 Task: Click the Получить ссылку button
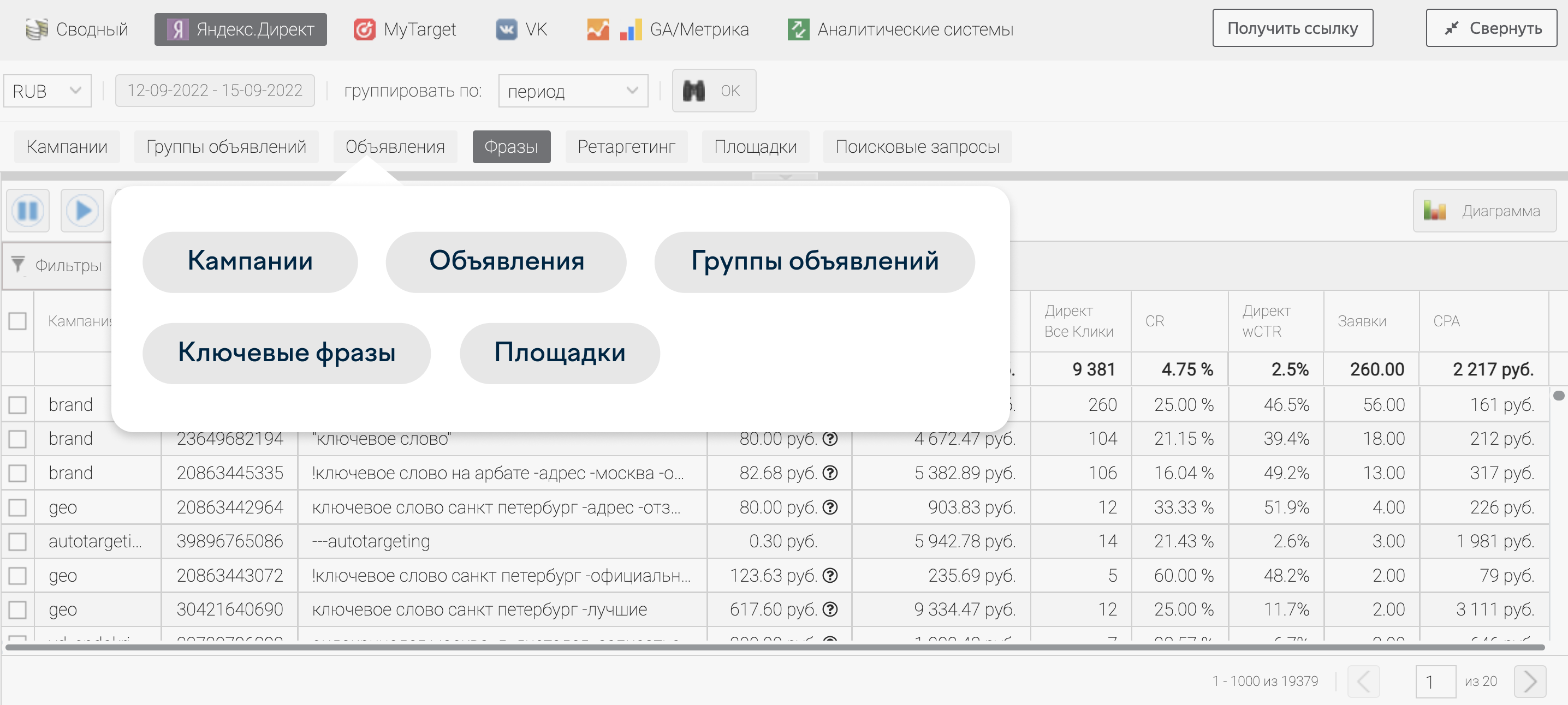click(x=1292, y=28)
